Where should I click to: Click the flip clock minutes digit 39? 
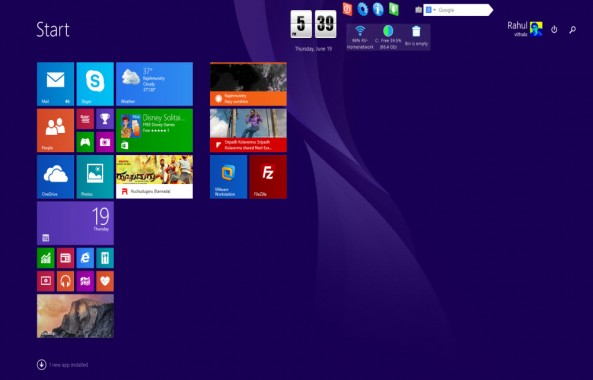[325, 24]
